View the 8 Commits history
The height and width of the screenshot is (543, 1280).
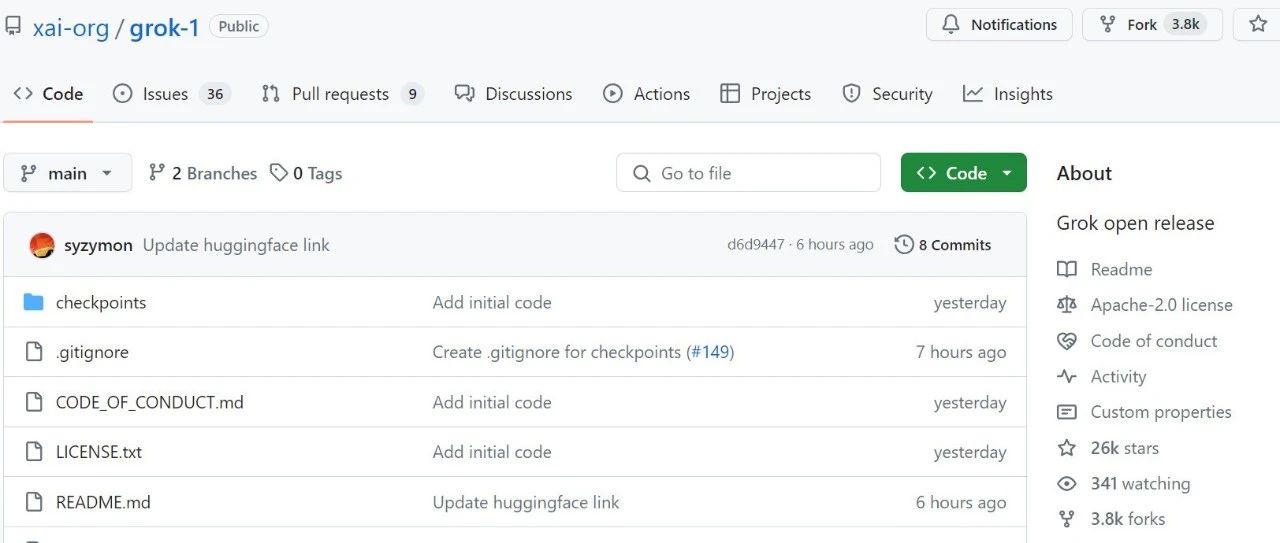943,245
